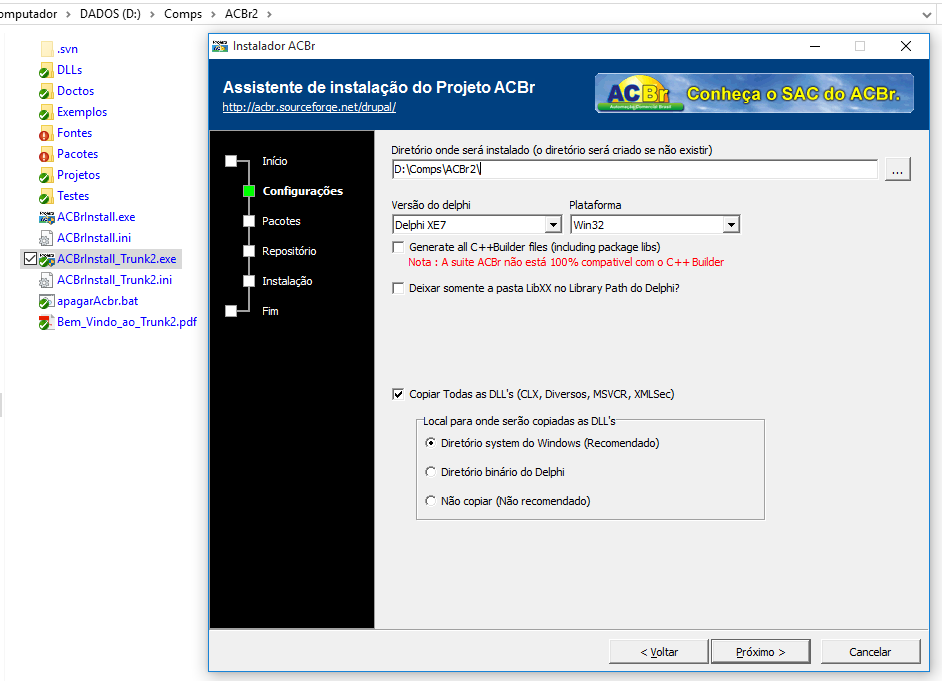Browse for install directory with ... button
The height and width of the screenshot is (681, 942).
tap(898, 169)
